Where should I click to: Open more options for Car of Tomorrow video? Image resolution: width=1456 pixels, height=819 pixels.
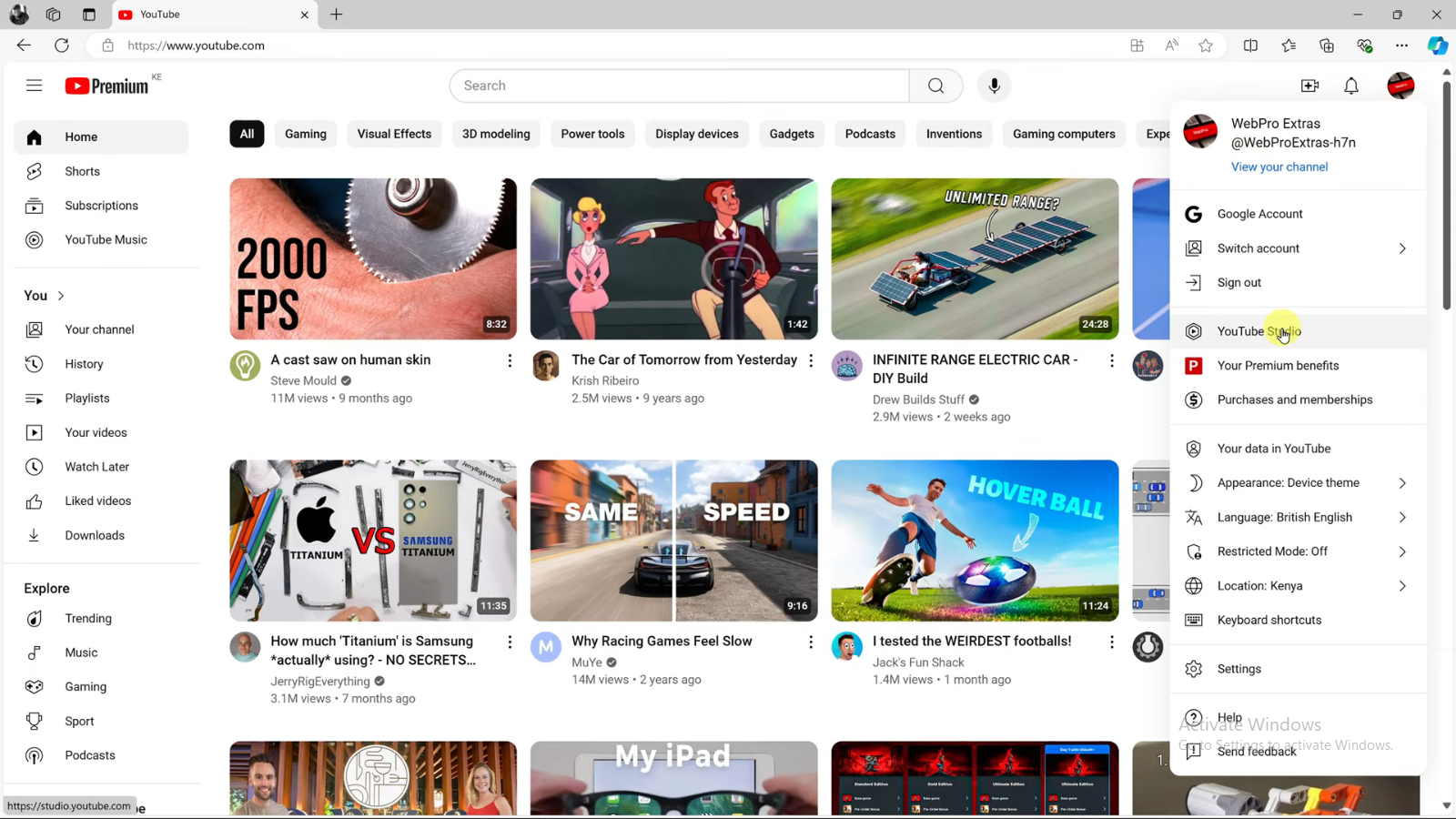point(811,361)
